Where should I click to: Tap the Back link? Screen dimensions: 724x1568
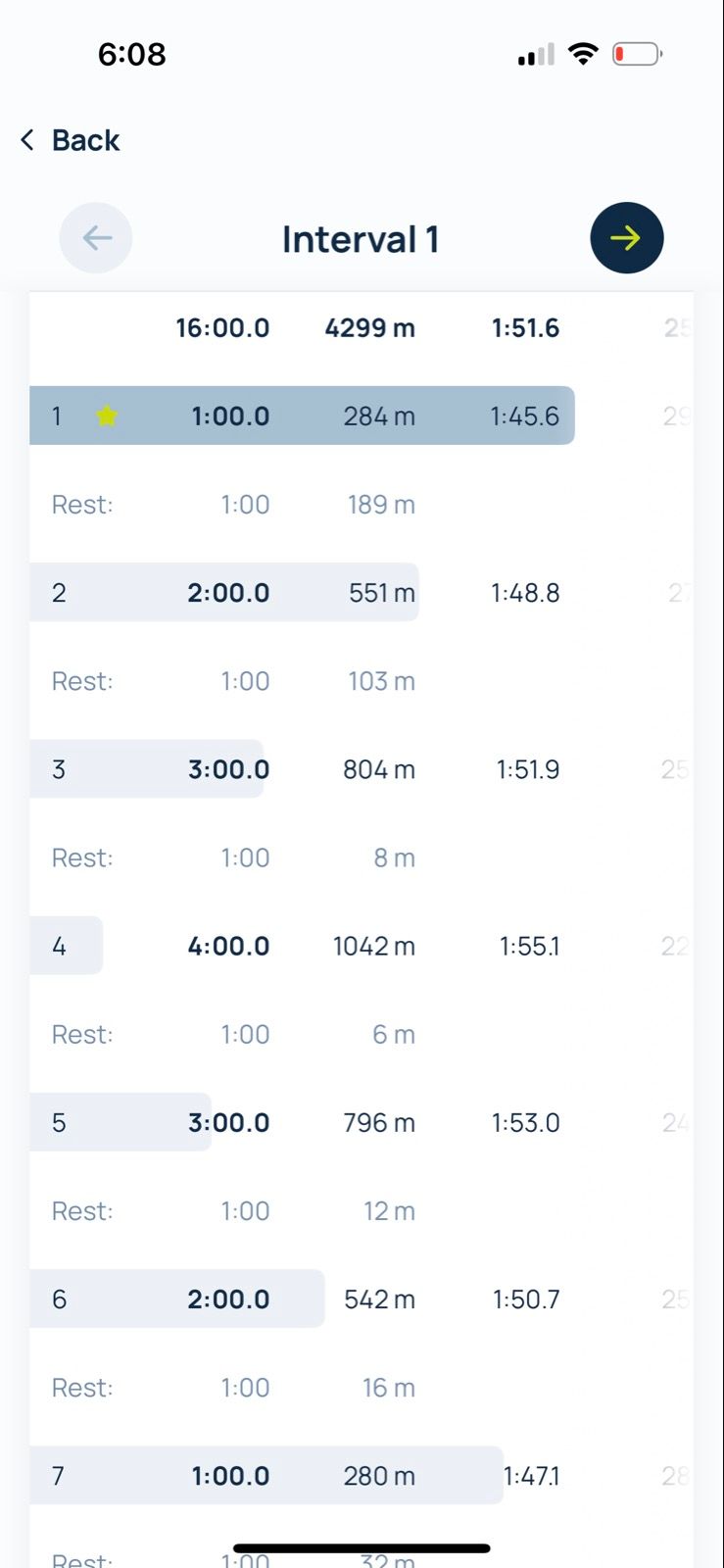[85, 140]
